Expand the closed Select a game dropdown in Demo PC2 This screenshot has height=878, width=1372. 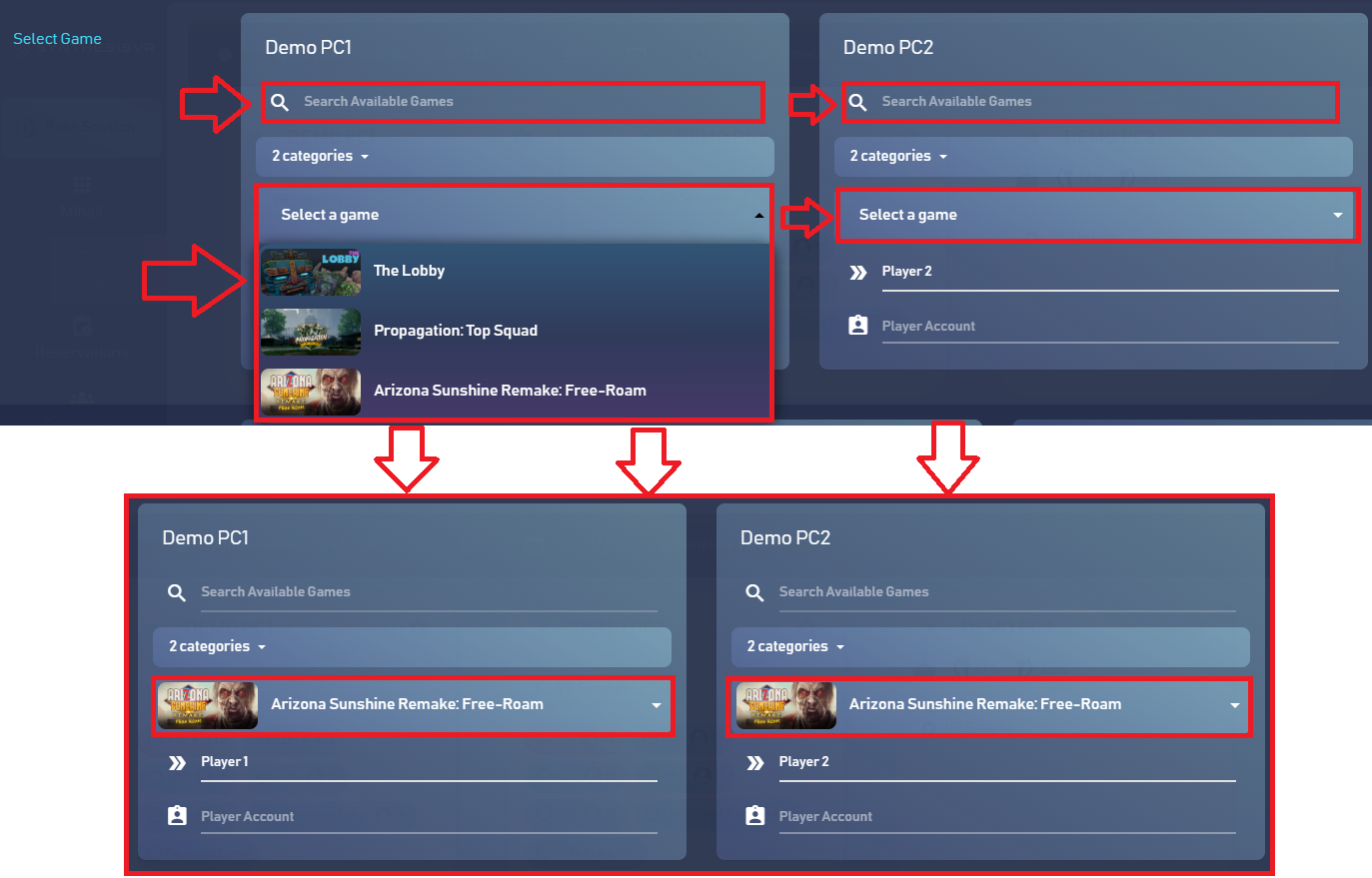click(x=1096, y=215)
